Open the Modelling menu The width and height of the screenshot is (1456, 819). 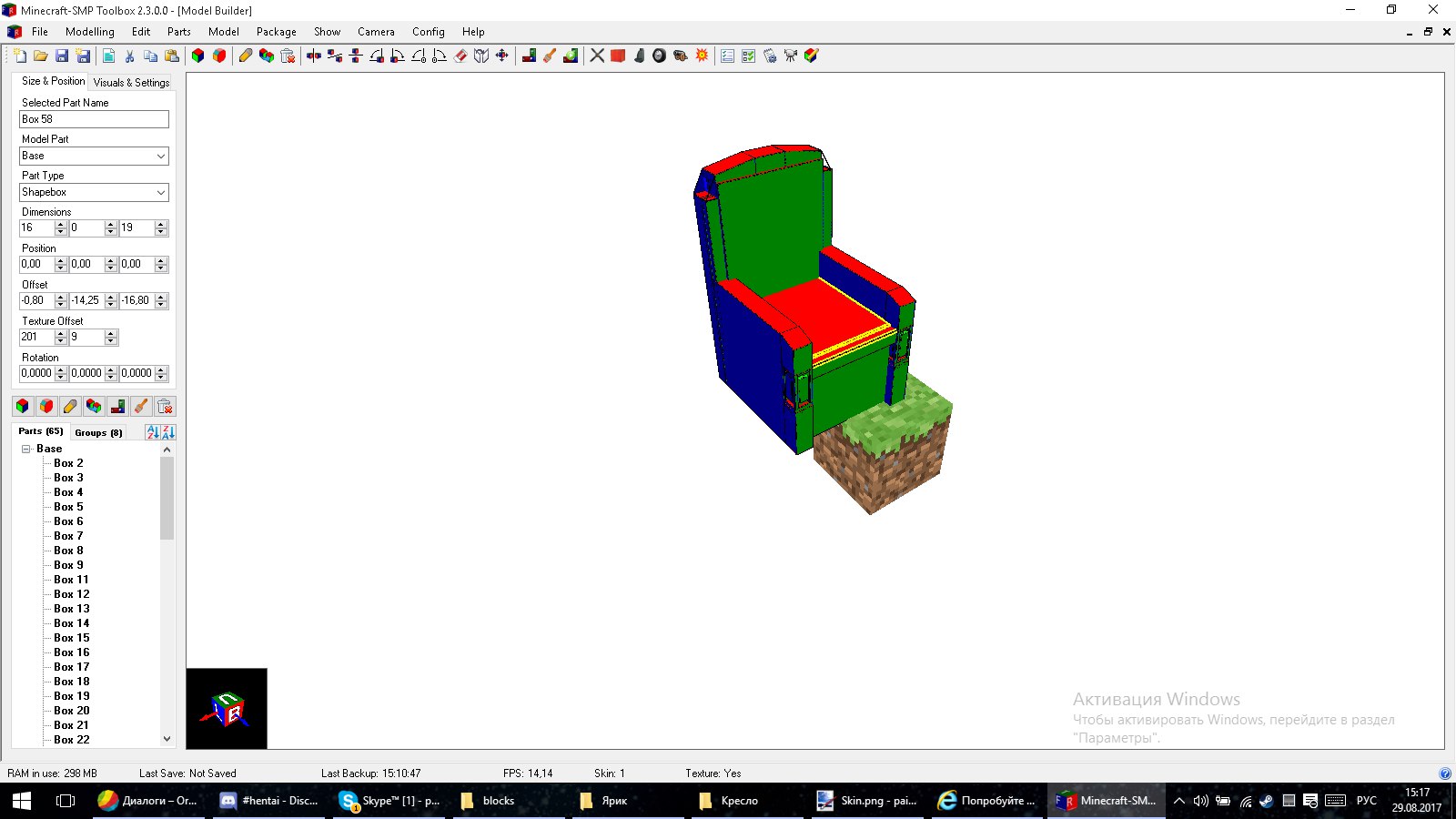click(90, 32)
